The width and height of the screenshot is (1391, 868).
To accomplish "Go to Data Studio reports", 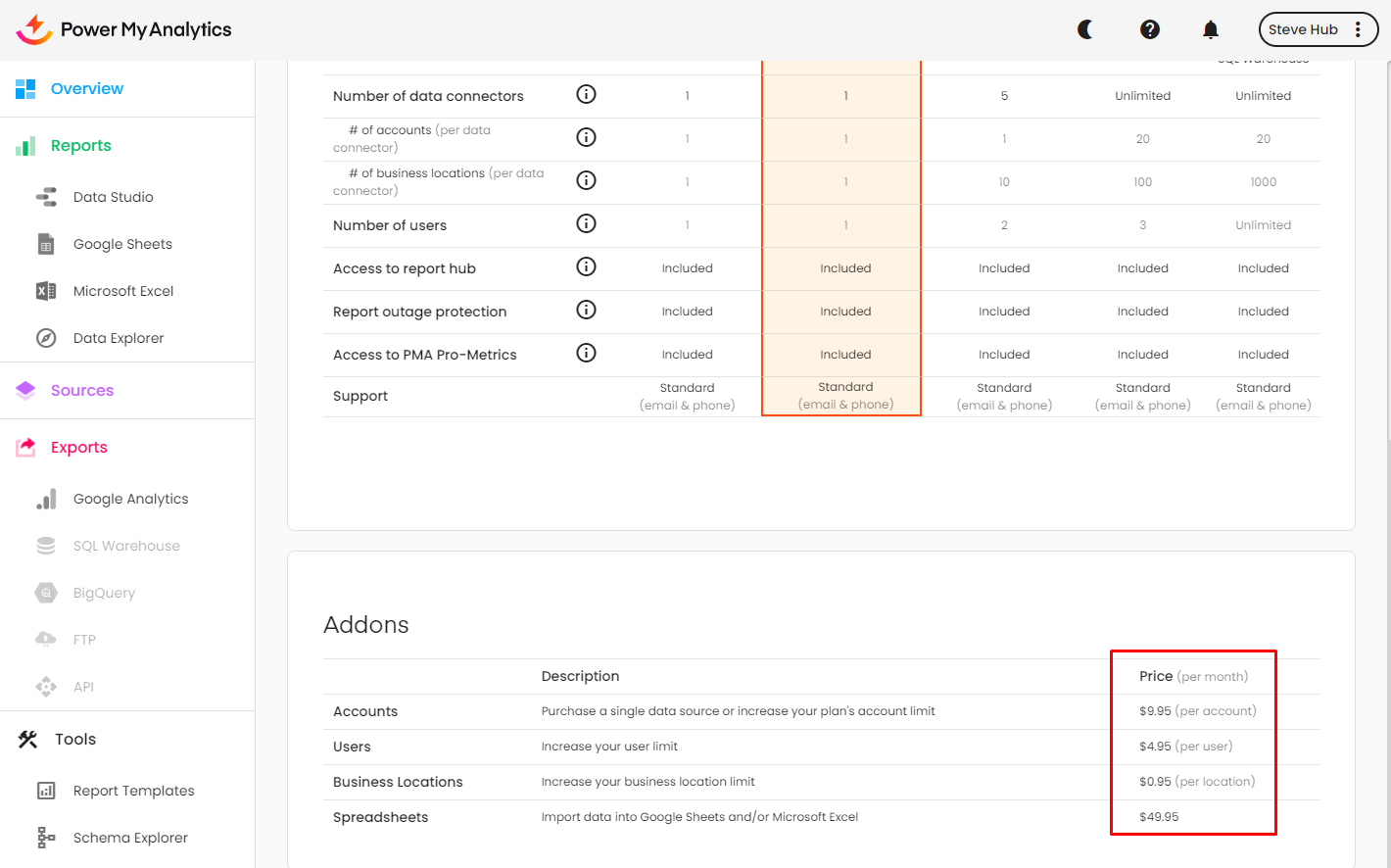I will tap(113, 197).
